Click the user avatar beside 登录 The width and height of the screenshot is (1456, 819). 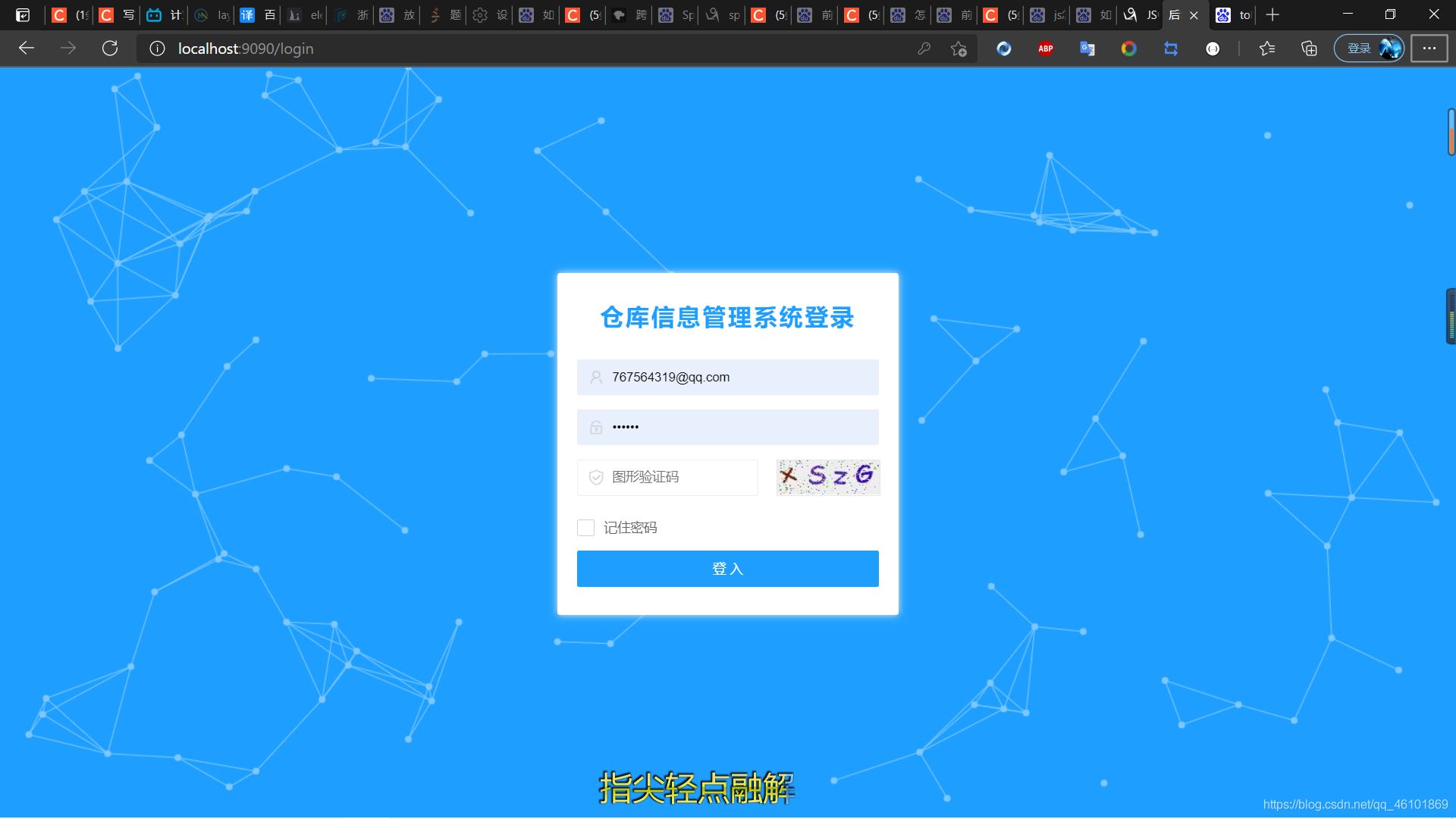pos(1389,48)
